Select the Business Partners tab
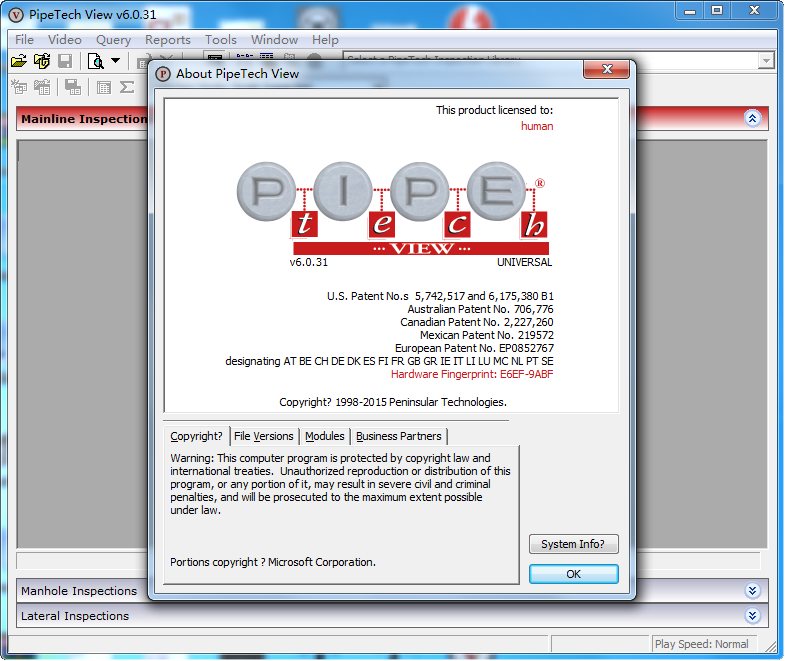Screen dimensions: 785x661 pyautogui.click(x=398, y=436)
